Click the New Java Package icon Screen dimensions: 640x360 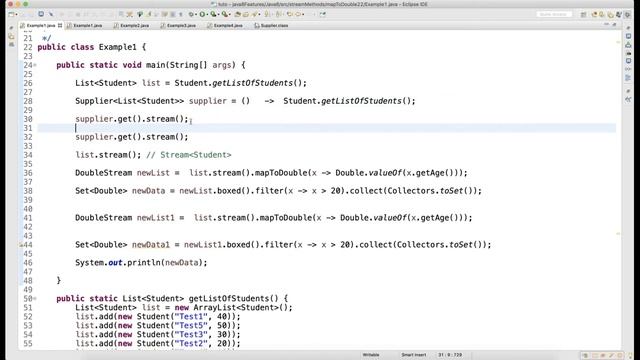click(238, 14)
